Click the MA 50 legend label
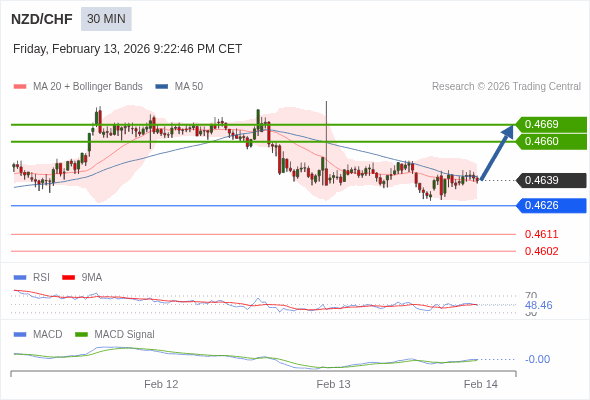The width and height of the screenshot is (590, 400). (x=189, y=87)
